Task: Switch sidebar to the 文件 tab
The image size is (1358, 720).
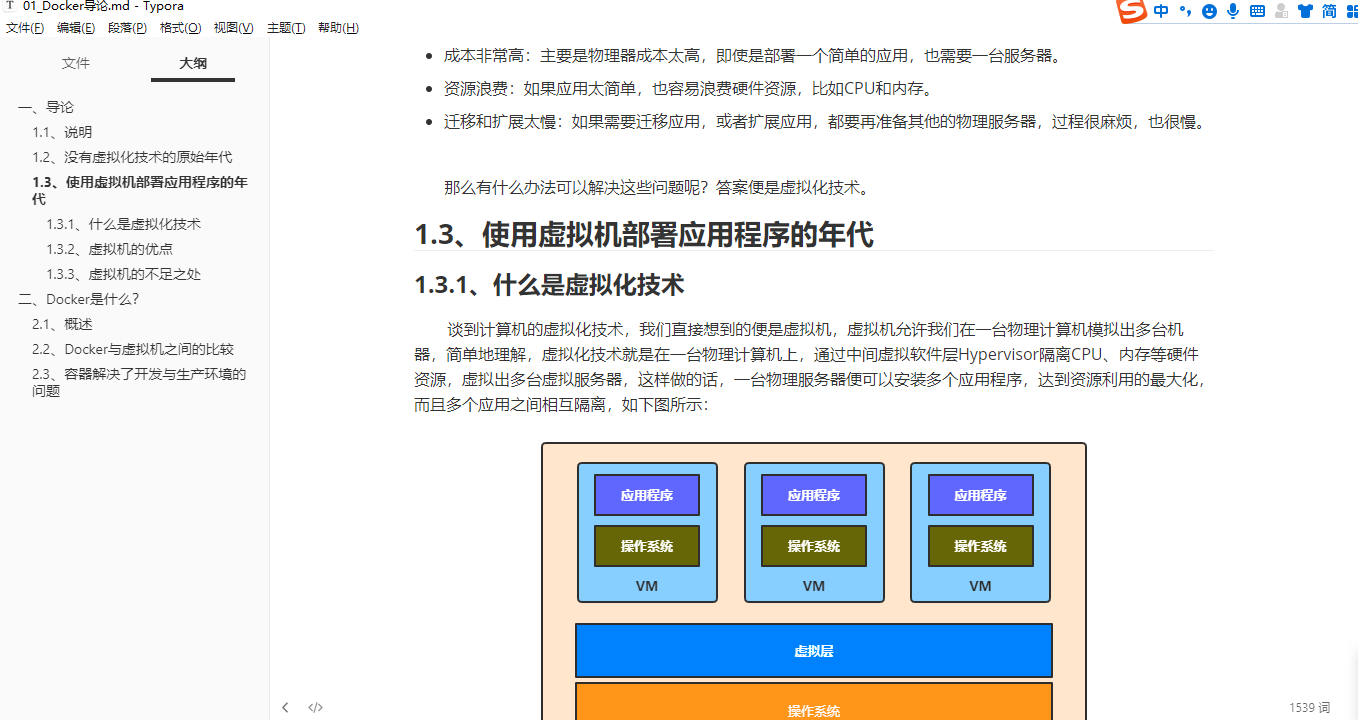Action: pyautogui.click(x=76, y=63)
